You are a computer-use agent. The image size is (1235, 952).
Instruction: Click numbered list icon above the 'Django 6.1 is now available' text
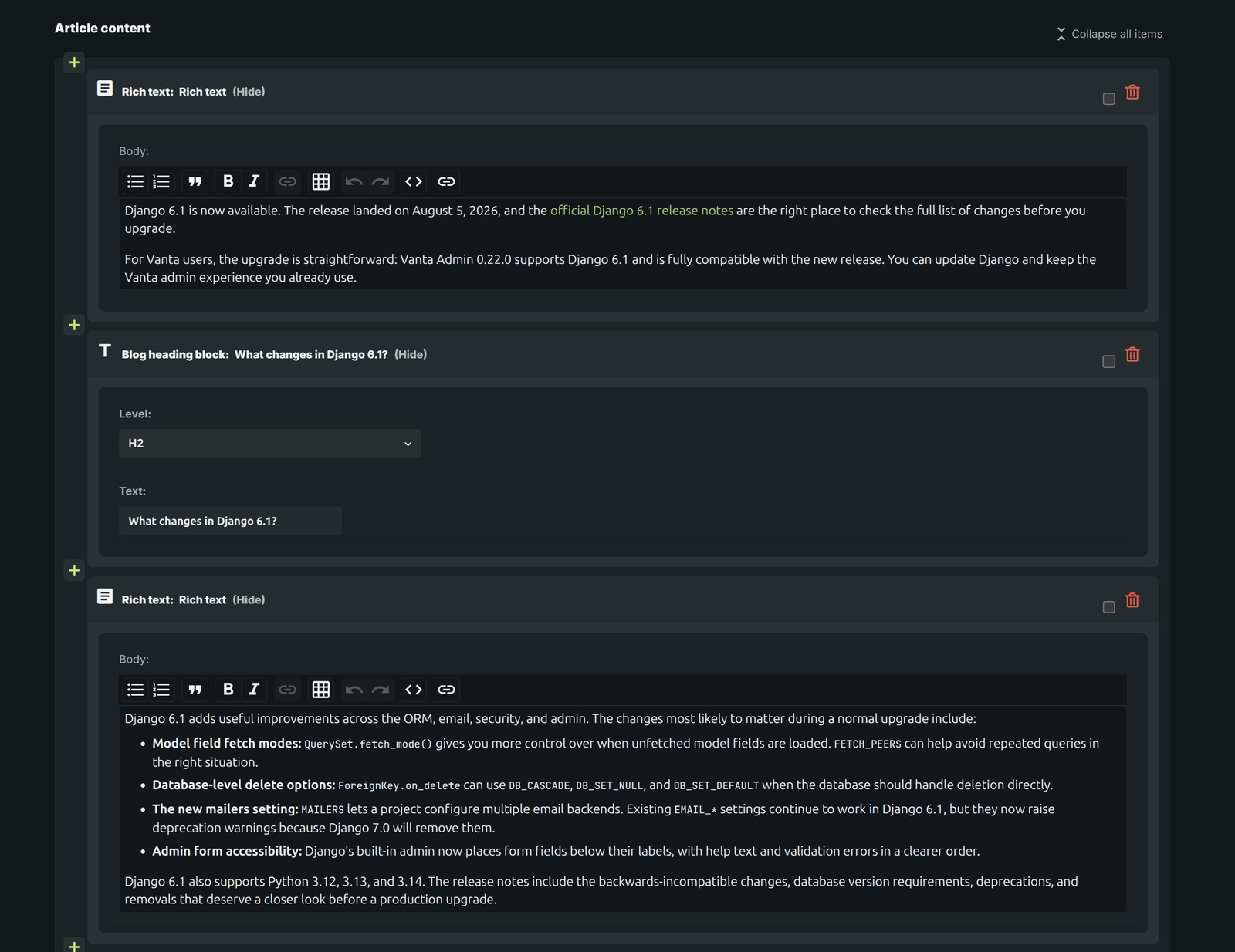[x=161, y=181]
